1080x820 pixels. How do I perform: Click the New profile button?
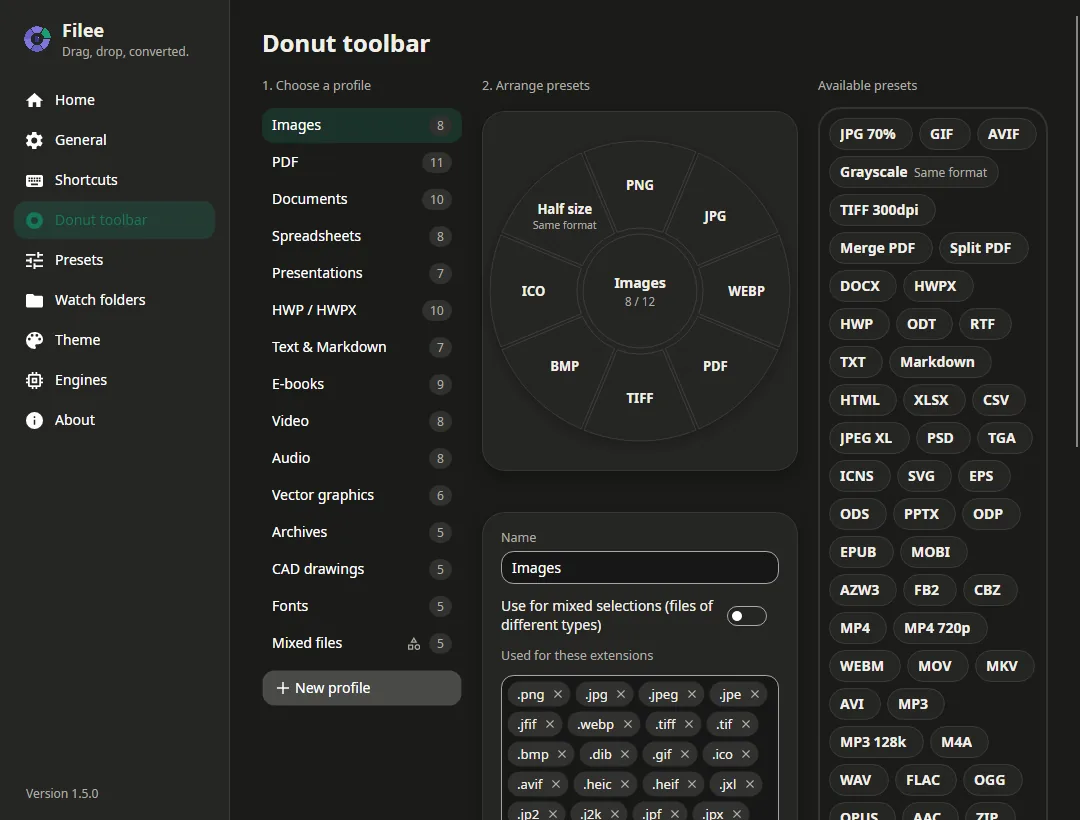pos(362,688)
